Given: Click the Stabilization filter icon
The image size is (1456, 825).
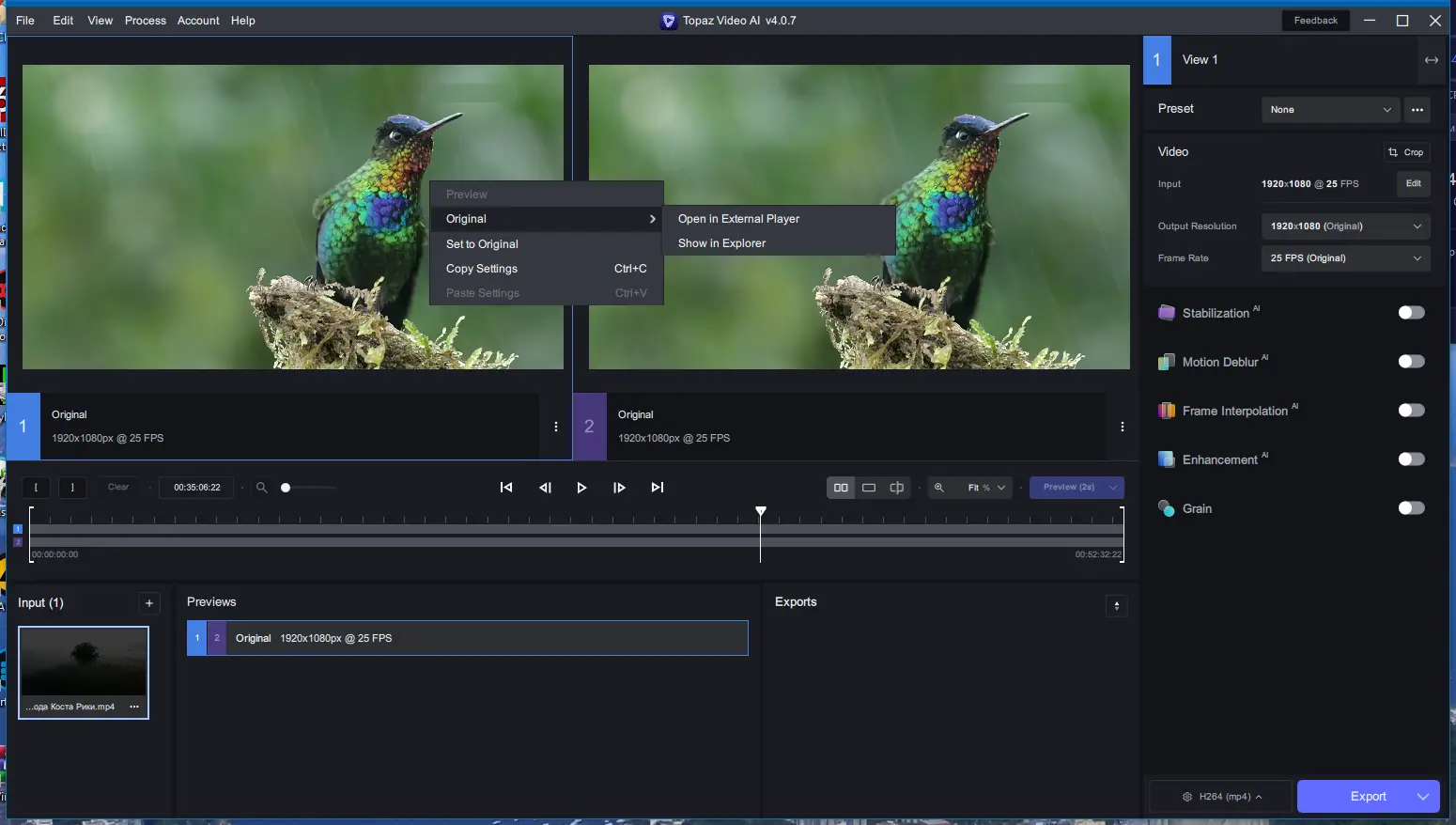Looking at the screenshot, I should pos(1167,313).
